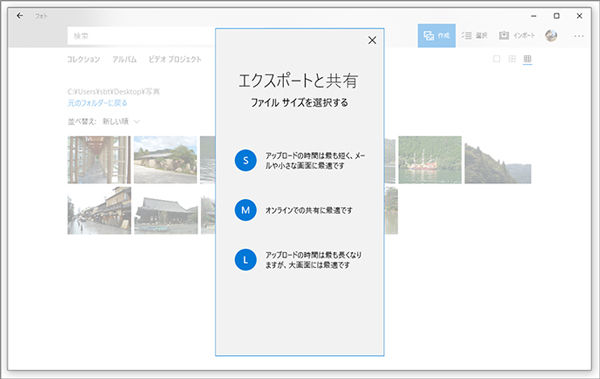Open the rainy old street thumbnail
This screenshot has height=379, width=600.
coord(99,211)
